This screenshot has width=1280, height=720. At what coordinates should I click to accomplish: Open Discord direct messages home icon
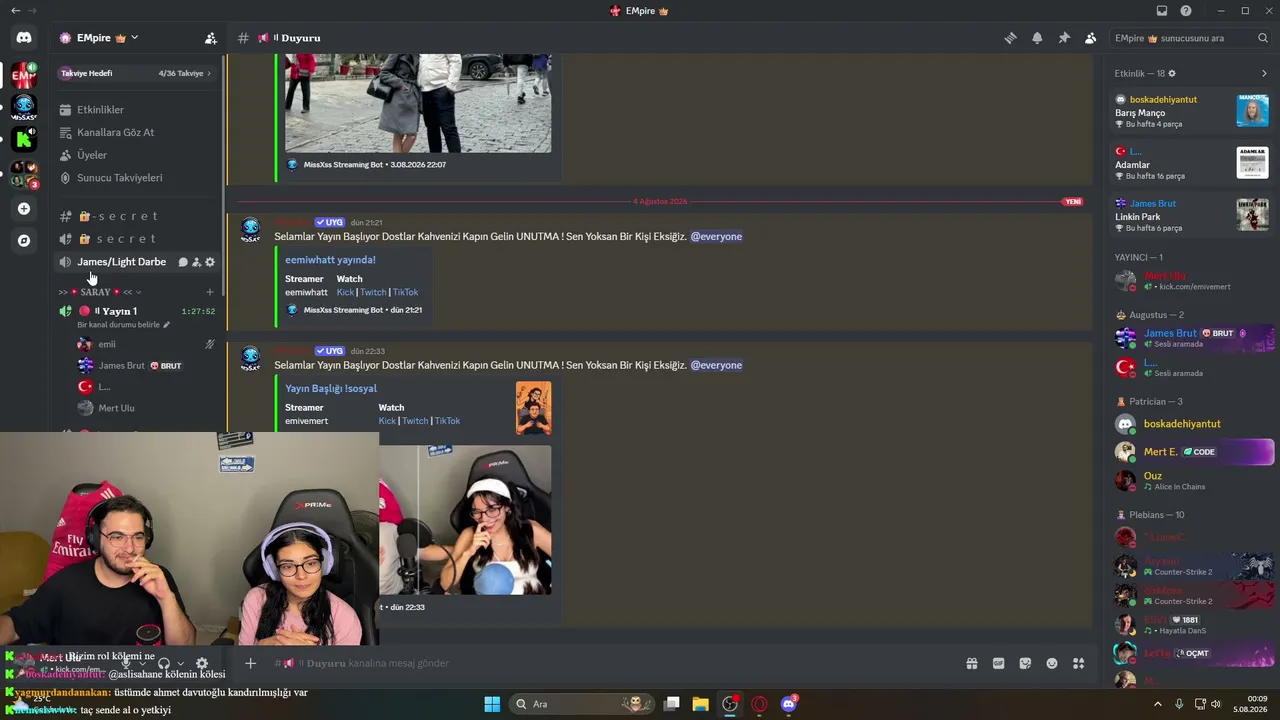(x=24, y=38)
